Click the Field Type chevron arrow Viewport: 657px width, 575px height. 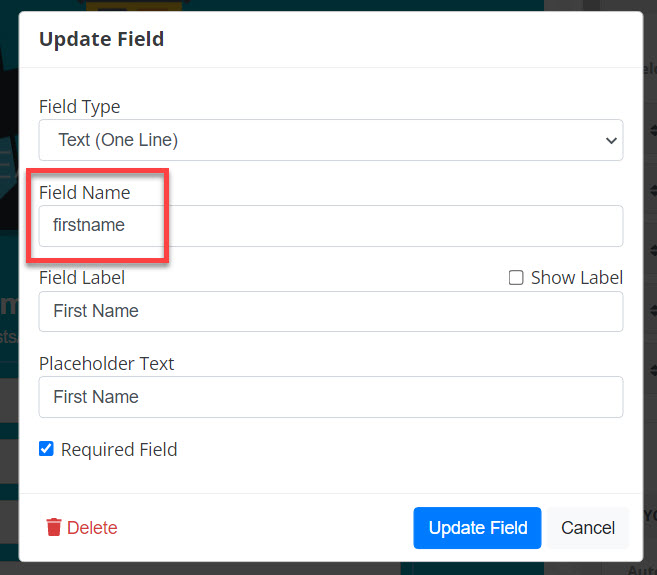[612, 141]
